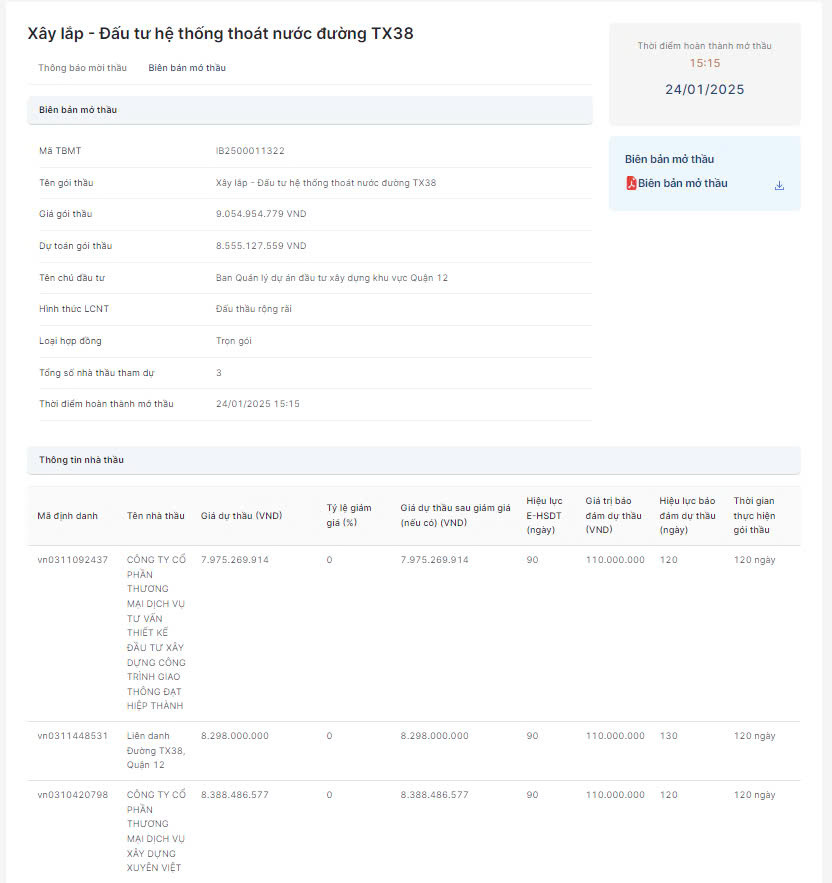
Task: Select contractor ID vn0311092437
Action: coord(73,560)
